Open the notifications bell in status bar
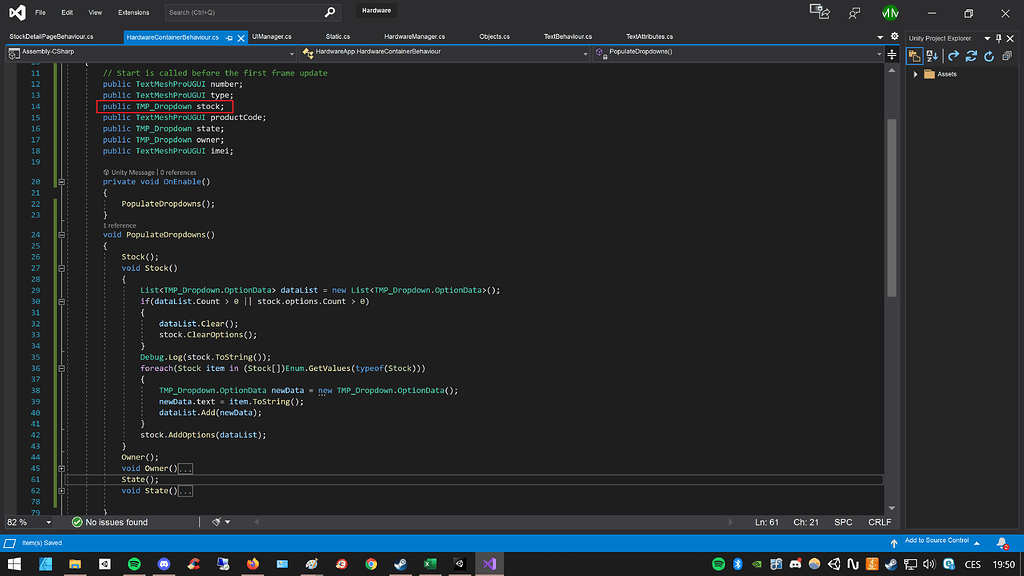Screen dimensions: 1024x576 click(1002, 542)
